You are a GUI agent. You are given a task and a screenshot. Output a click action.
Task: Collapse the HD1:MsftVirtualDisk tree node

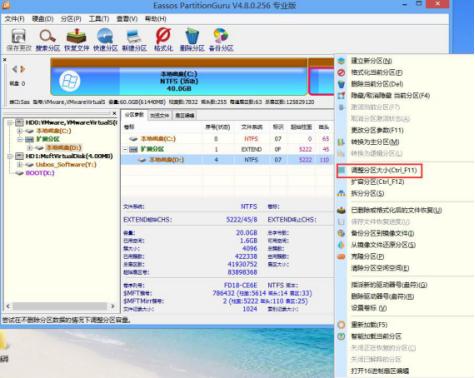pos(10,156)
